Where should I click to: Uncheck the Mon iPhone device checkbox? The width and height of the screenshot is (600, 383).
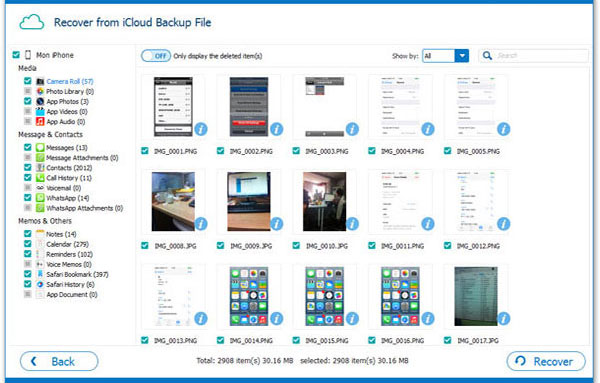[x=16, y=55]
